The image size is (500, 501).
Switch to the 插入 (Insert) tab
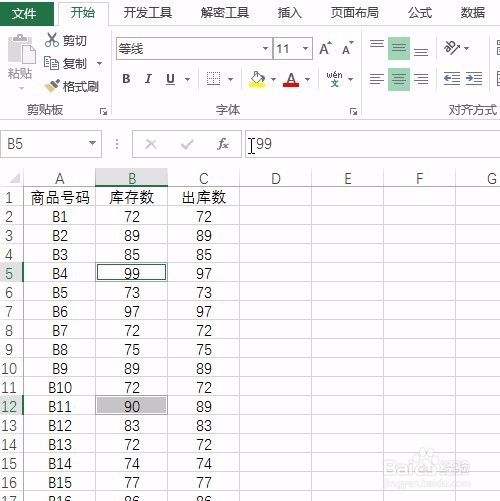(x=290, y=13)
